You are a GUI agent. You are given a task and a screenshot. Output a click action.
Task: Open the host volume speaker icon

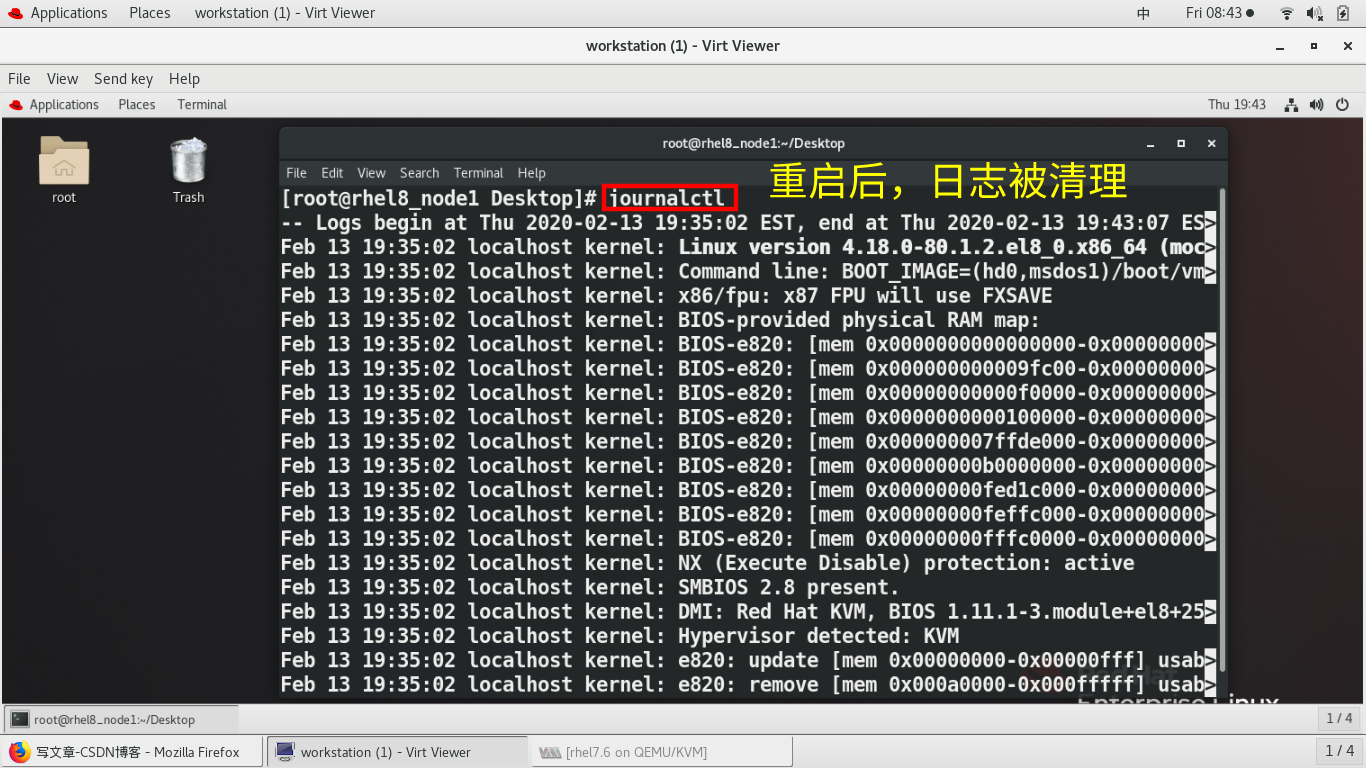[1315, 13]
